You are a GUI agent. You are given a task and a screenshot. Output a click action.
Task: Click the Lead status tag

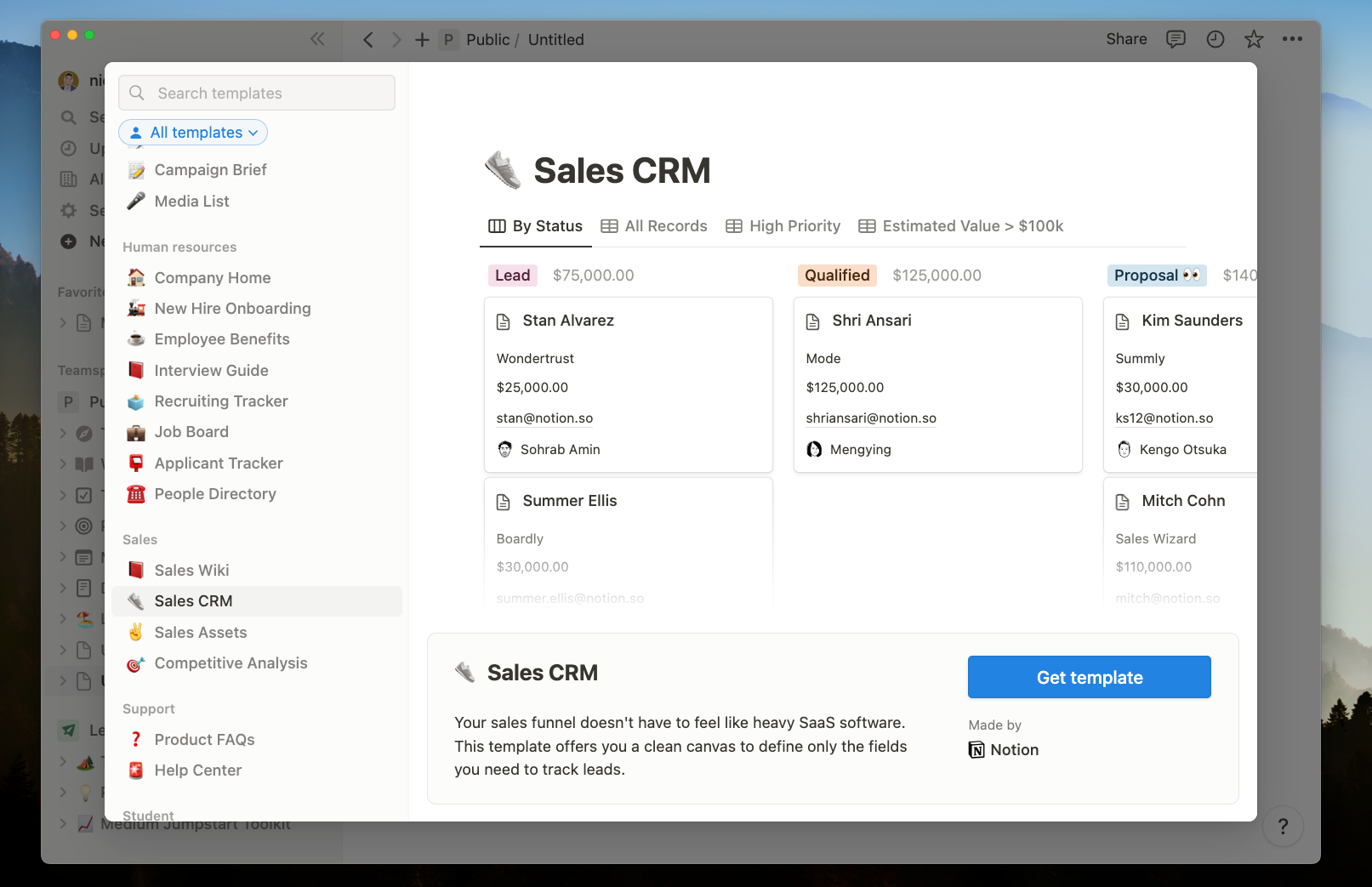[512, 276]
